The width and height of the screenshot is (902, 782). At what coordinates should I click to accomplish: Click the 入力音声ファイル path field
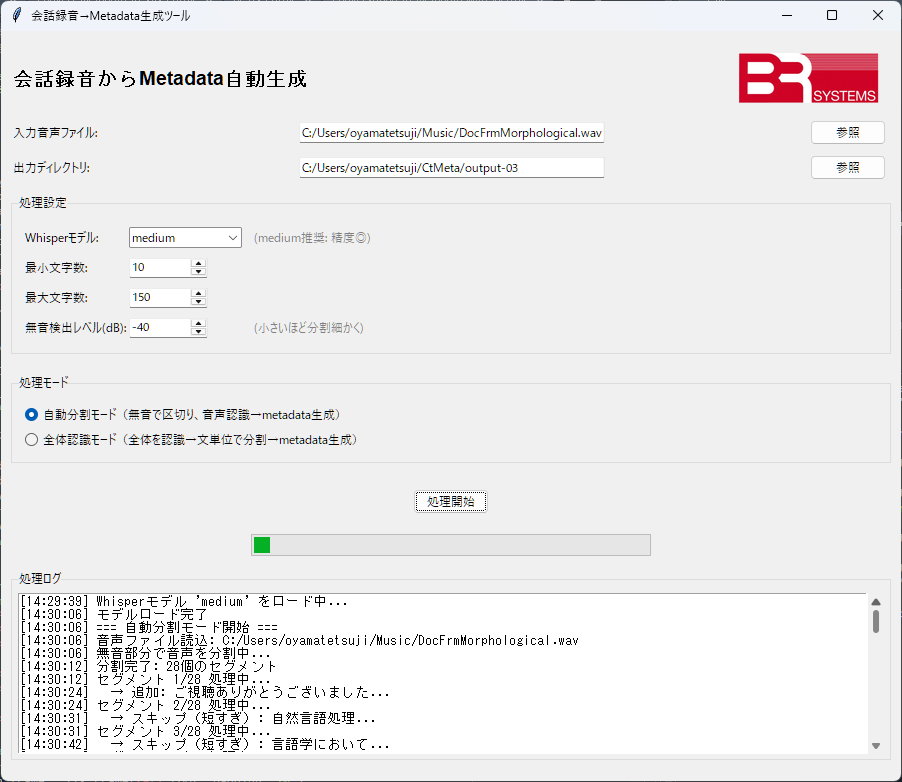(451, 133)
